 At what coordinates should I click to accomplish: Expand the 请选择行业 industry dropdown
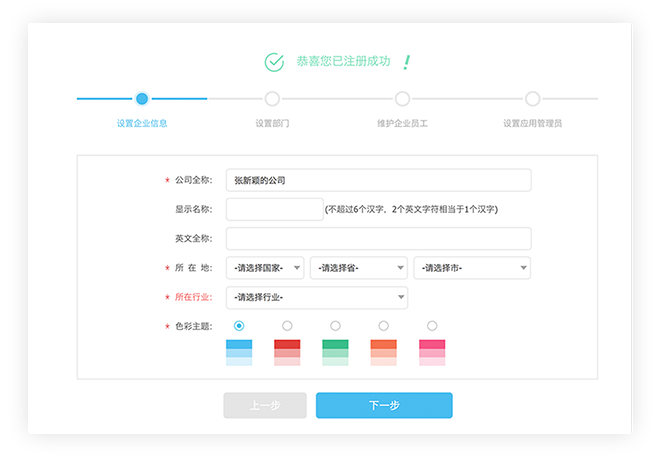[x=317, y=298]
